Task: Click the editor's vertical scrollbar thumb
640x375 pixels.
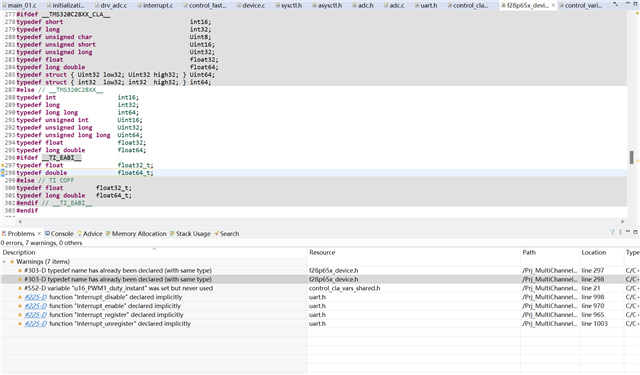Action: pyautogui.click(x=631, y=157)
